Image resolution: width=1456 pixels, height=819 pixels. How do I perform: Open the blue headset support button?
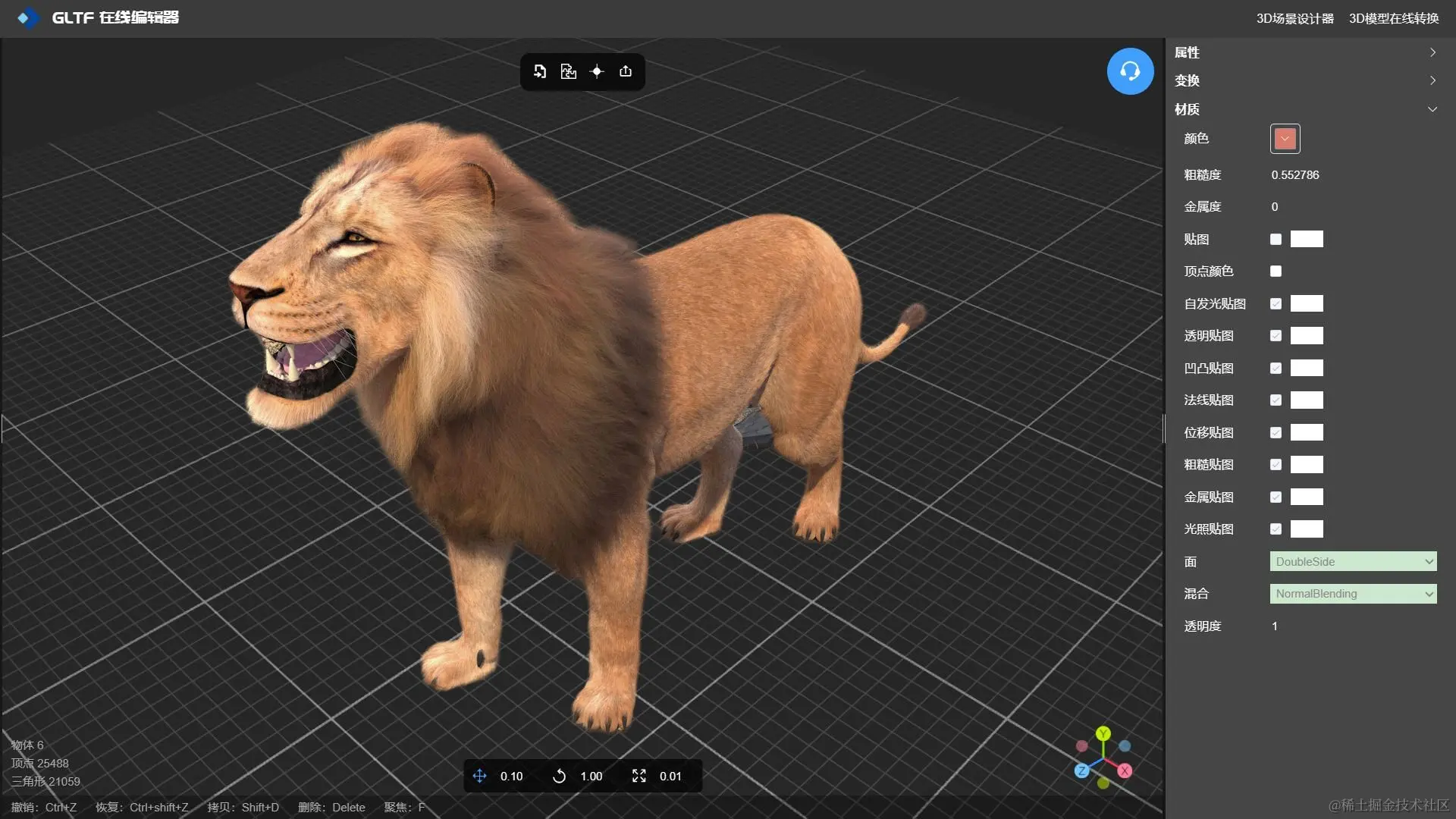(x=1130, y=71)
